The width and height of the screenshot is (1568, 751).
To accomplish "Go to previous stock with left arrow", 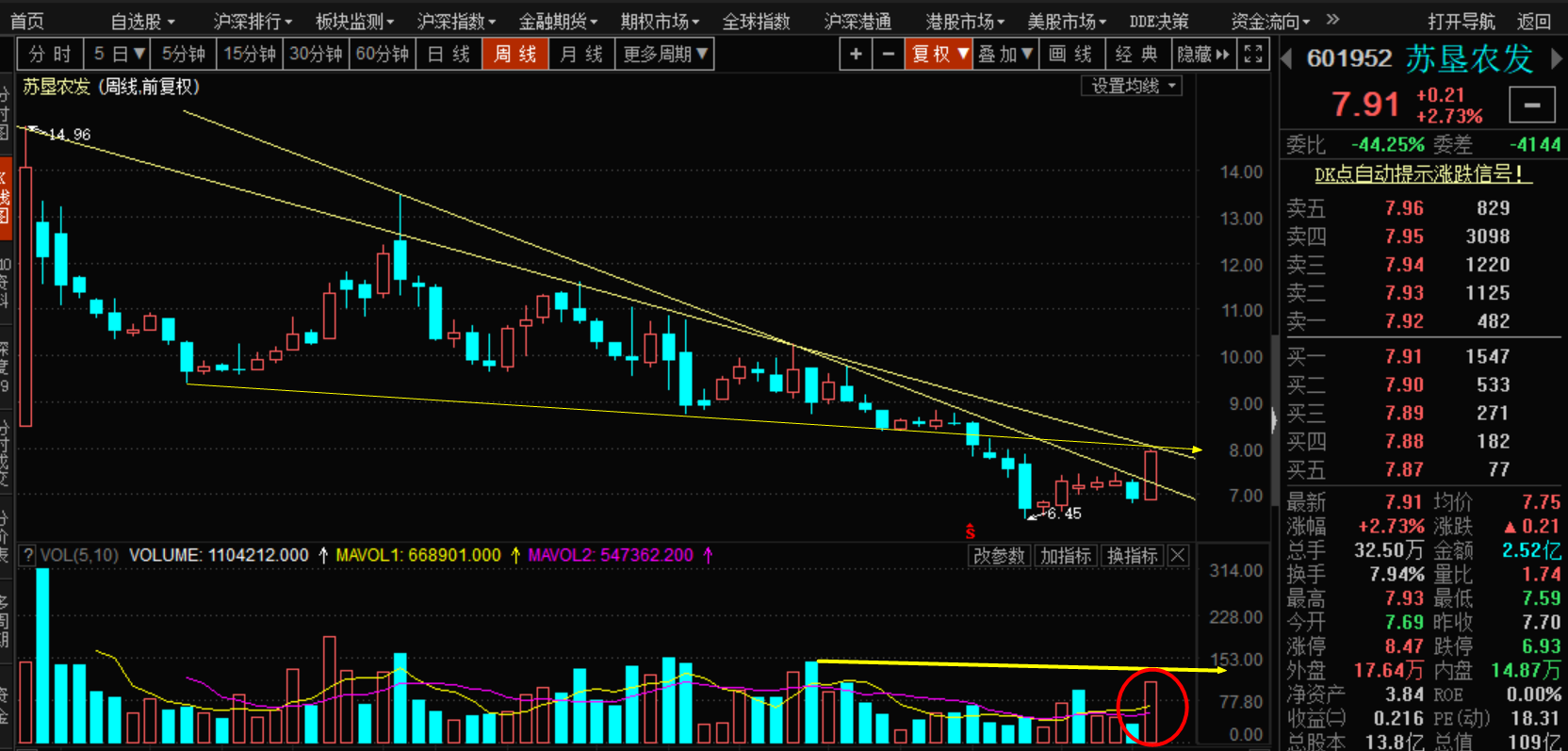I will pos(1286,58).
